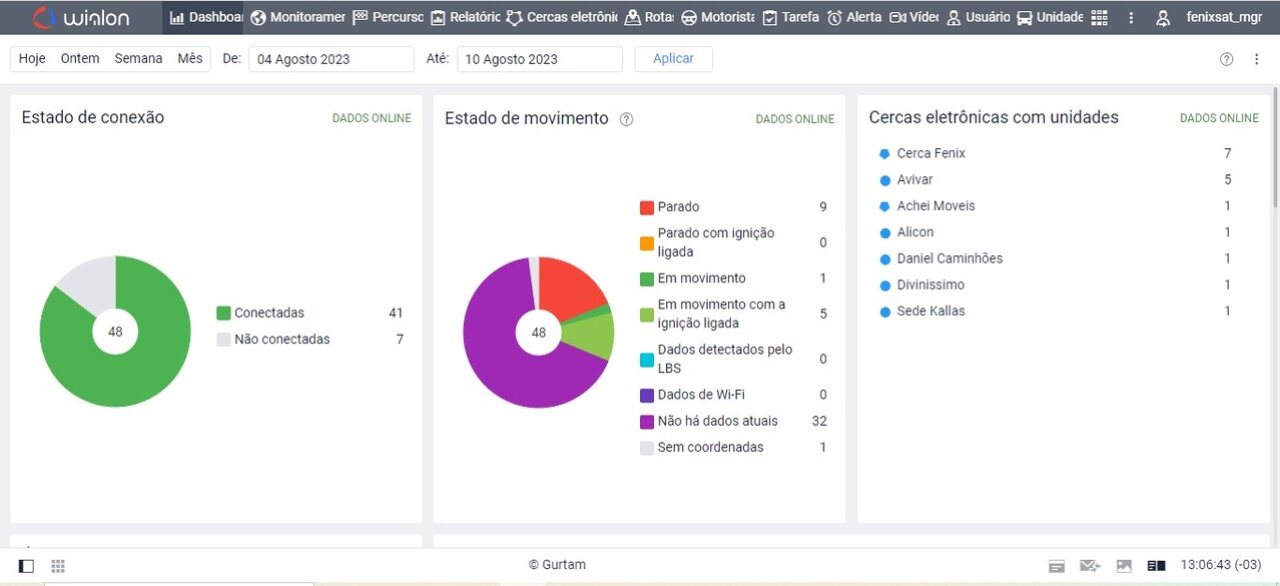
Task: Open dashboard options three-dot menu below top bar
Action: [1257, 59]
